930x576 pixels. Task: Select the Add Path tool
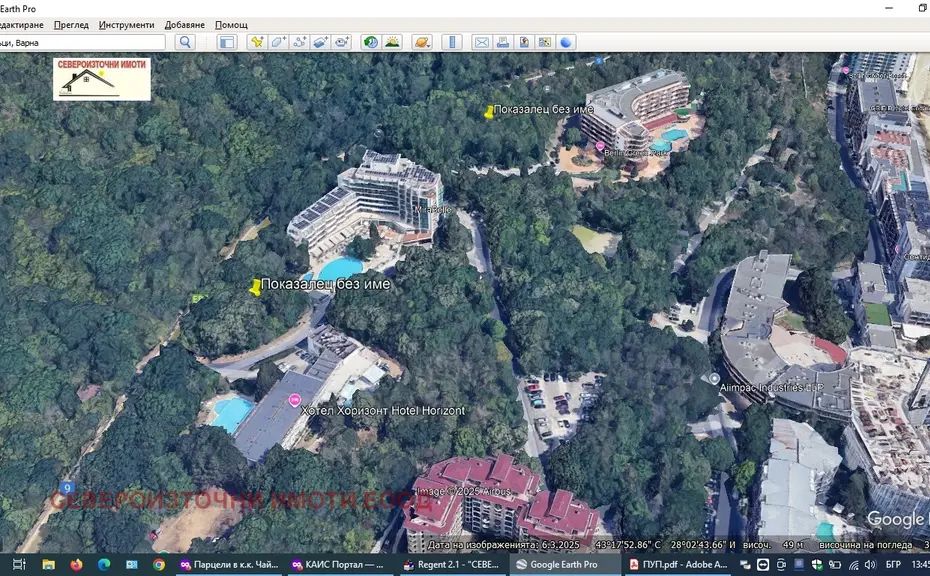(x=299, y=42)
